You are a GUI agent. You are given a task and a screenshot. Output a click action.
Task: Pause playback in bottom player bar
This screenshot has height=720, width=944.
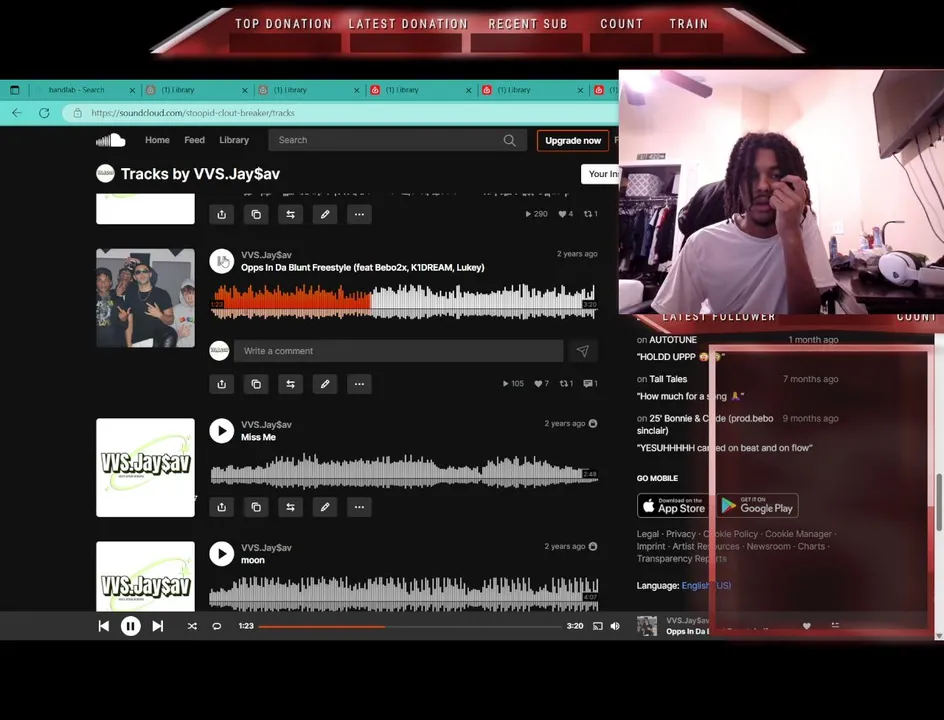[131, 626]
